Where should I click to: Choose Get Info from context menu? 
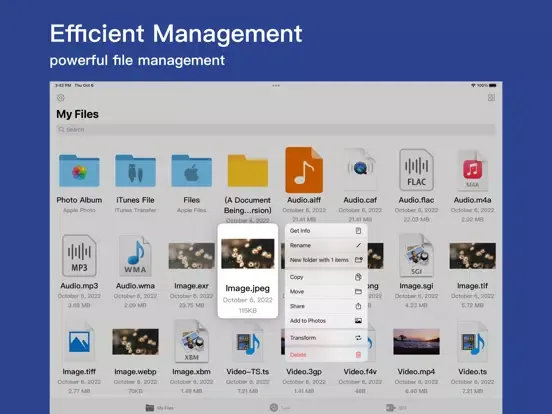[x=326, y=231]
